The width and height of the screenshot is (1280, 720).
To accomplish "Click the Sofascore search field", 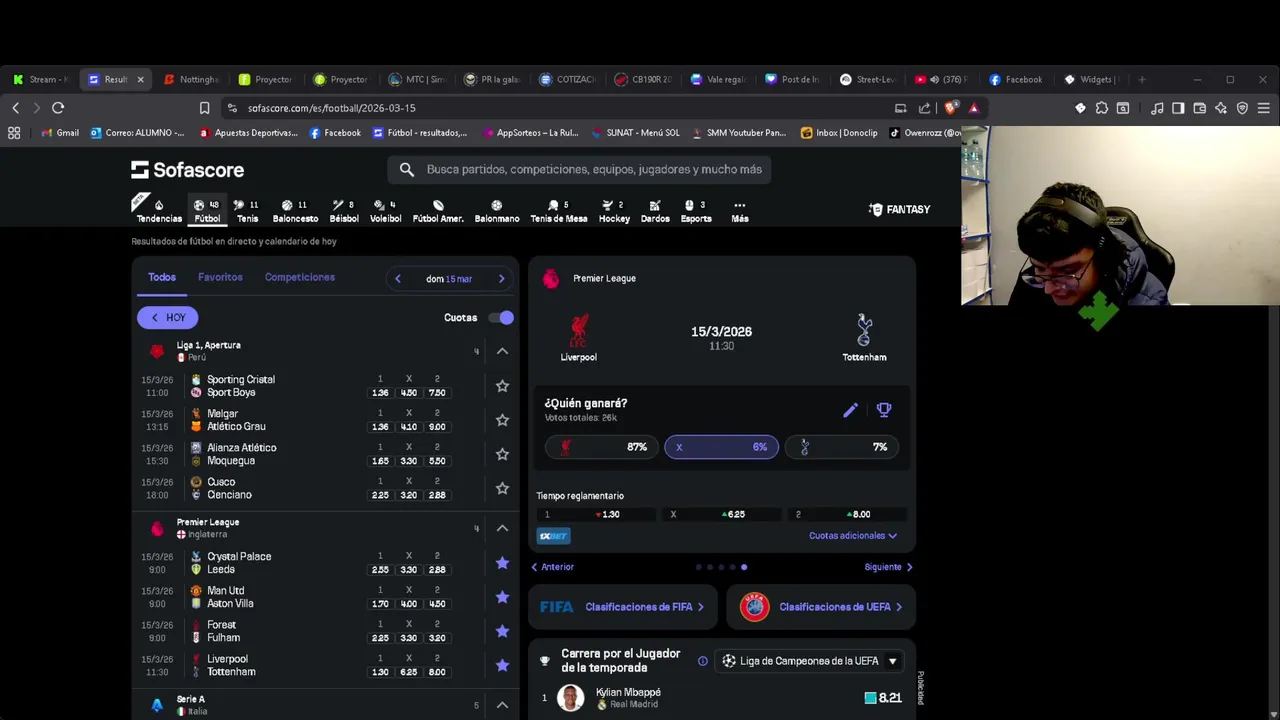I will [579, 170].
